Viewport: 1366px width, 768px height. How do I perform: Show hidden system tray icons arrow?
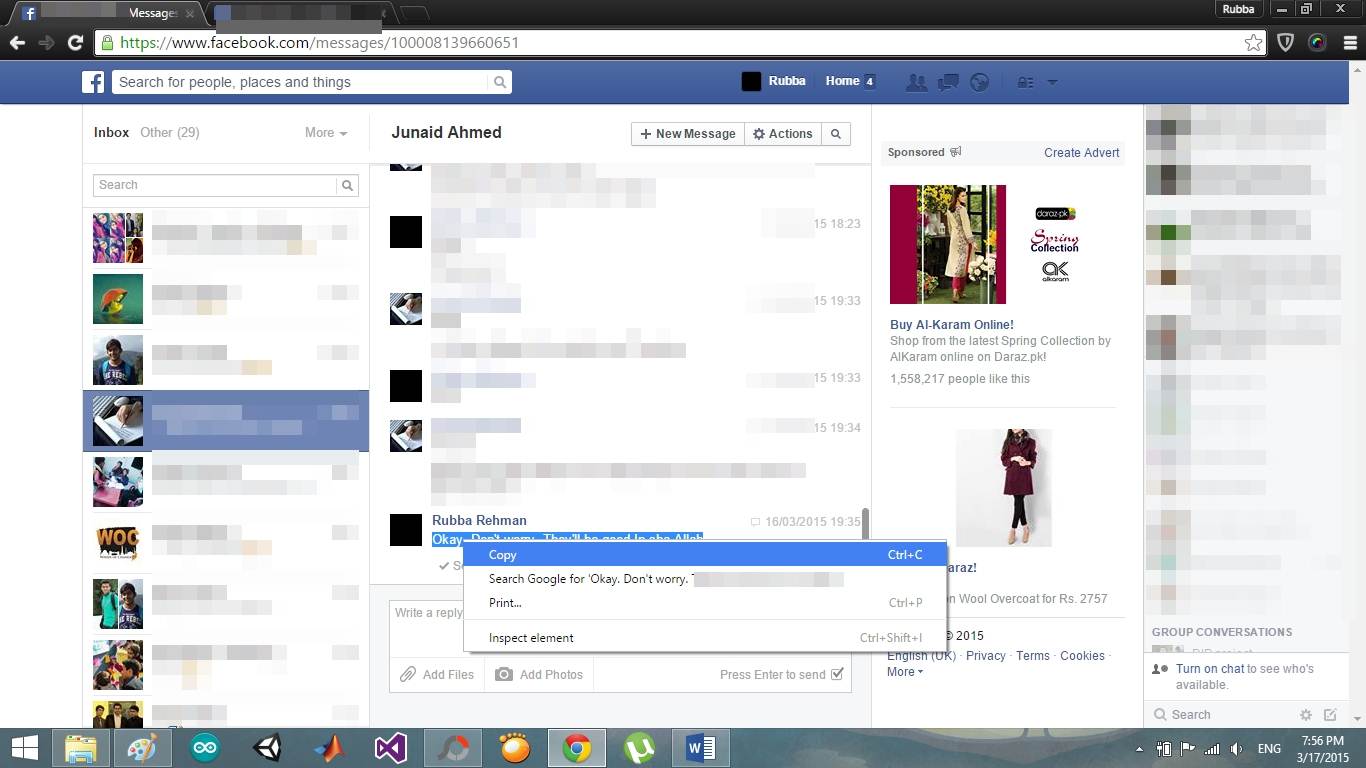point(1139,749)
